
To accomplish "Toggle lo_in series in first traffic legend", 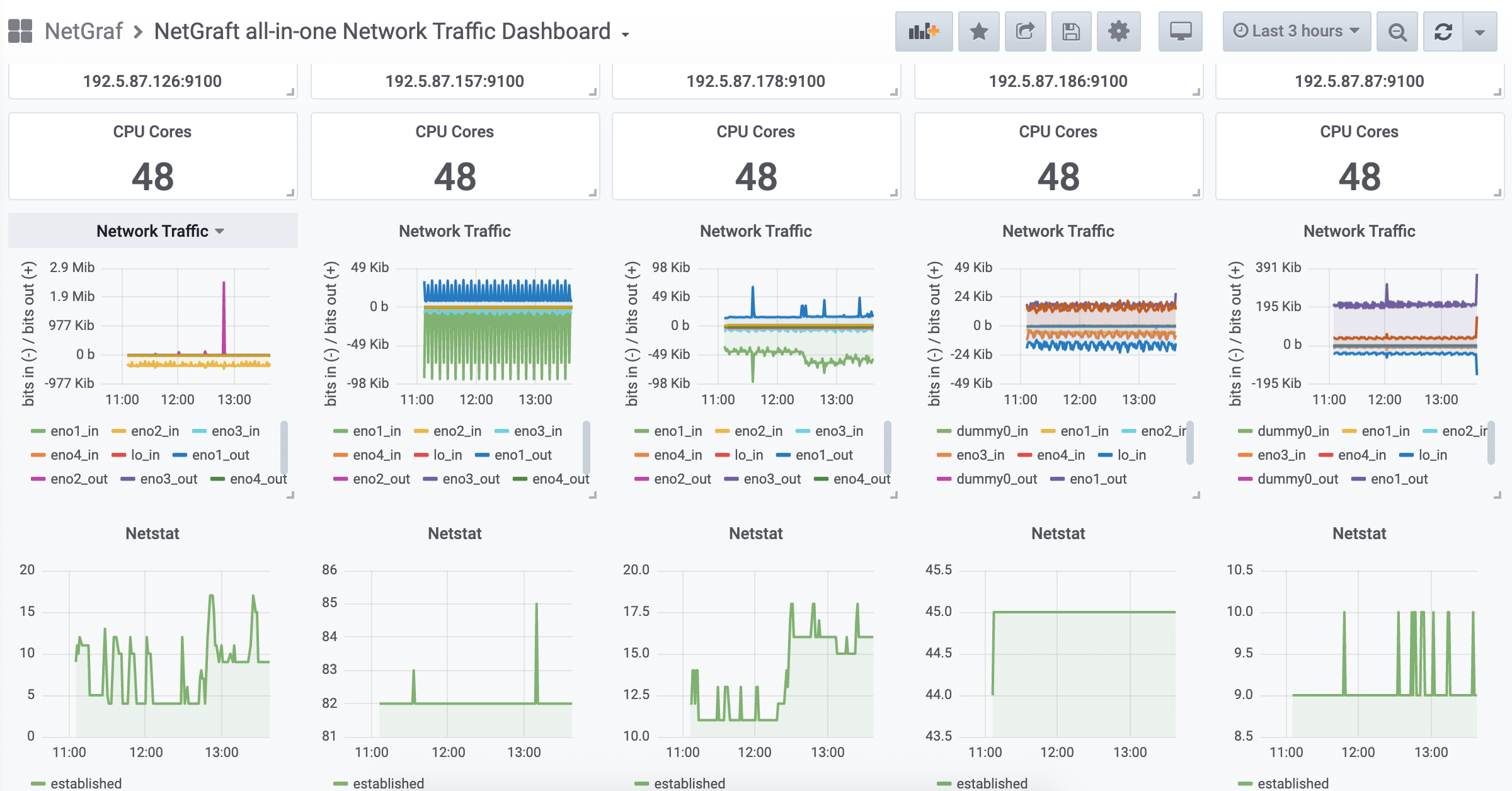I will (x=145, y=455).
